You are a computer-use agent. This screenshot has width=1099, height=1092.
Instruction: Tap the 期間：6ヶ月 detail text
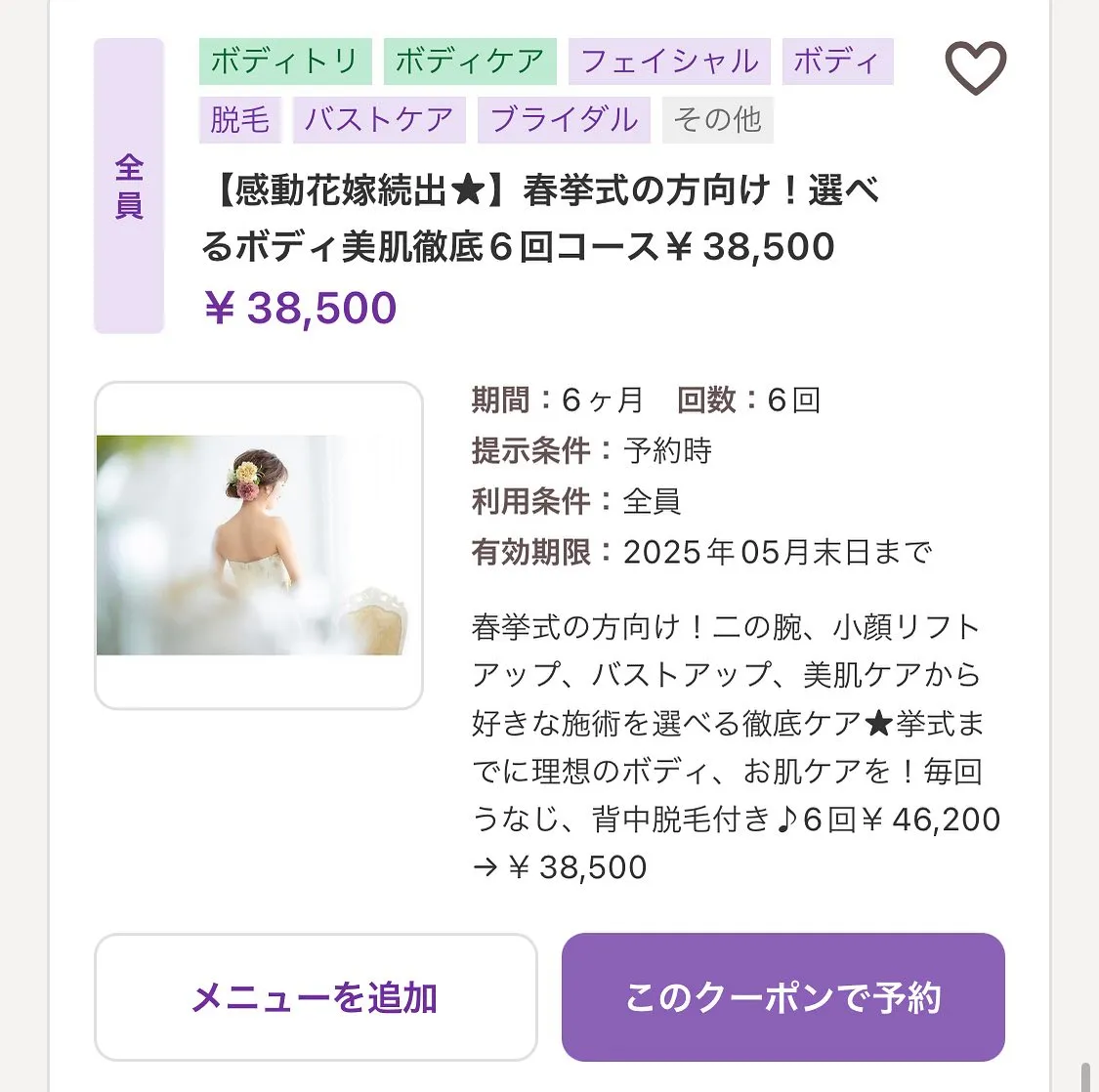557,399
